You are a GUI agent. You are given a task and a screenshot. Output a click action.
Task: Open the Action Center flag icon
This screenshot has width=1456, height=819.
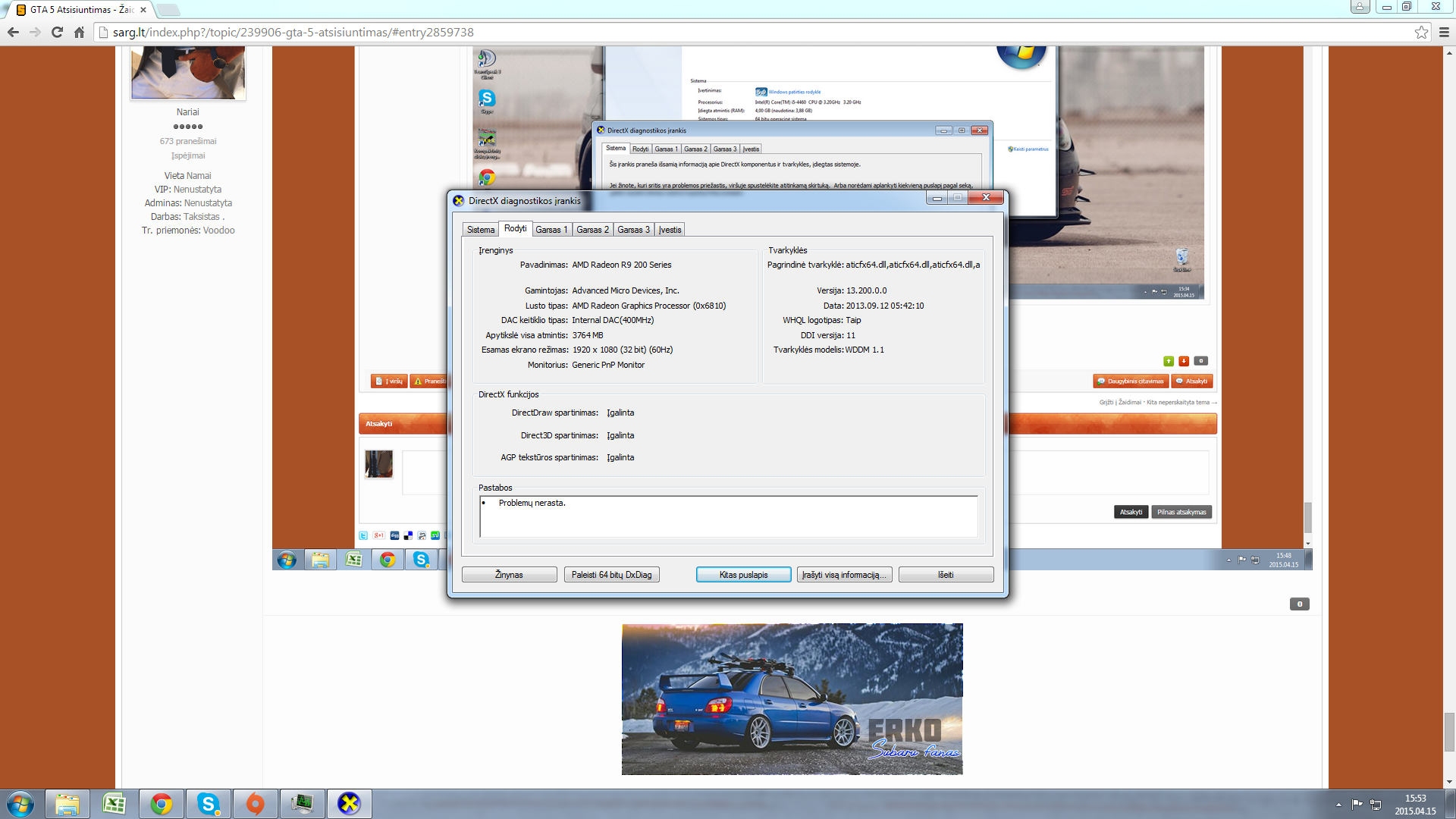coord(1357,804)
